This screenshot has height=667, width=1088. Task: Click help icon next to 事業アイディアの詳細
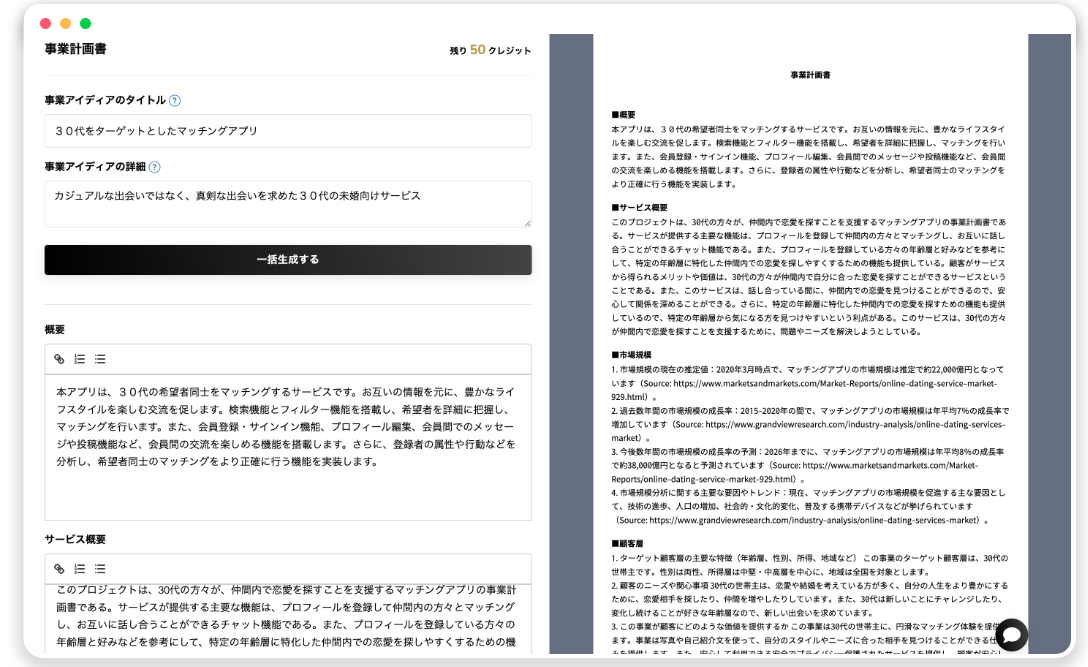(155, 167)
